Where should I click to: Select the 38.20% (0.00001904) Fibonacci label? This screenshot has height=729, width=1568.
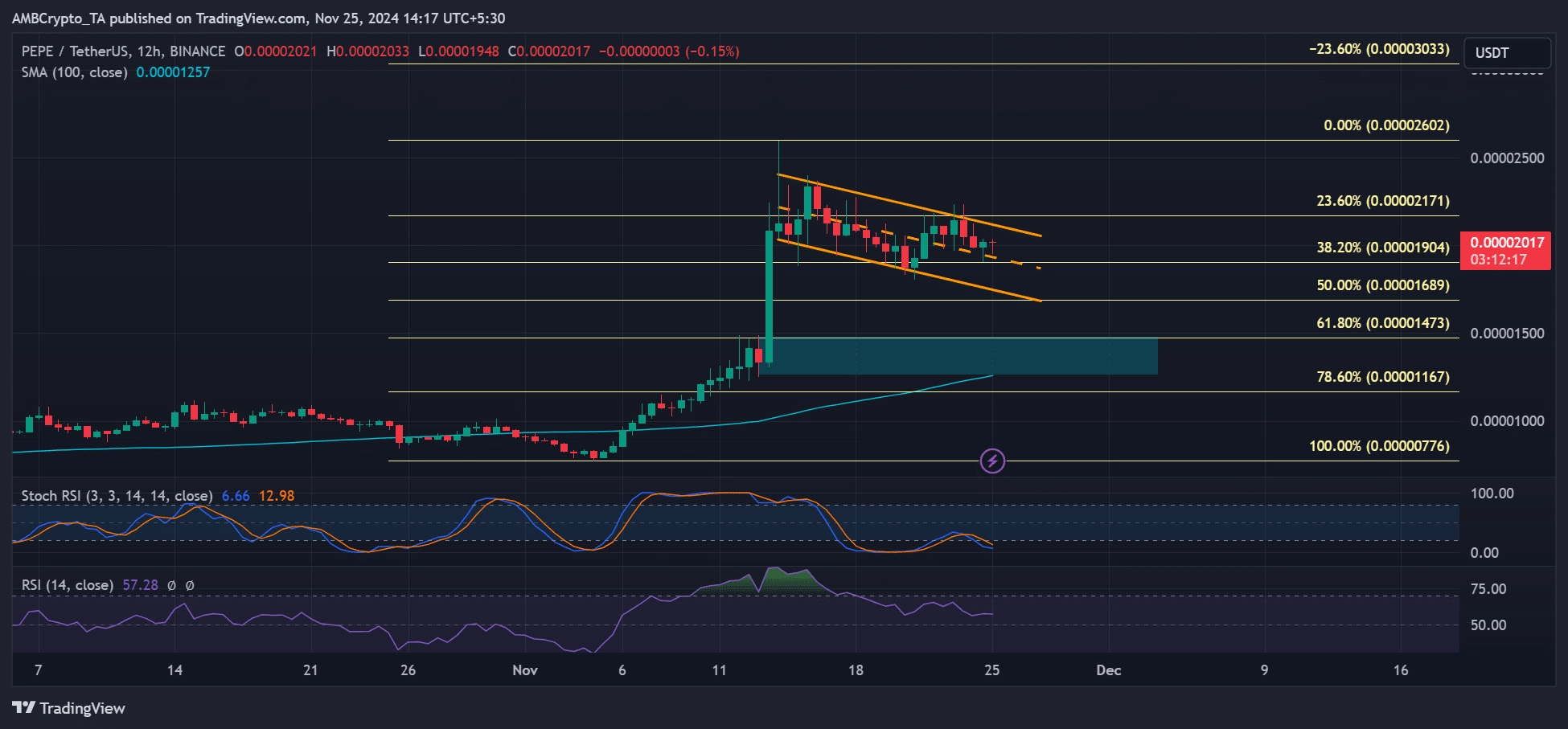[1383, 248]
